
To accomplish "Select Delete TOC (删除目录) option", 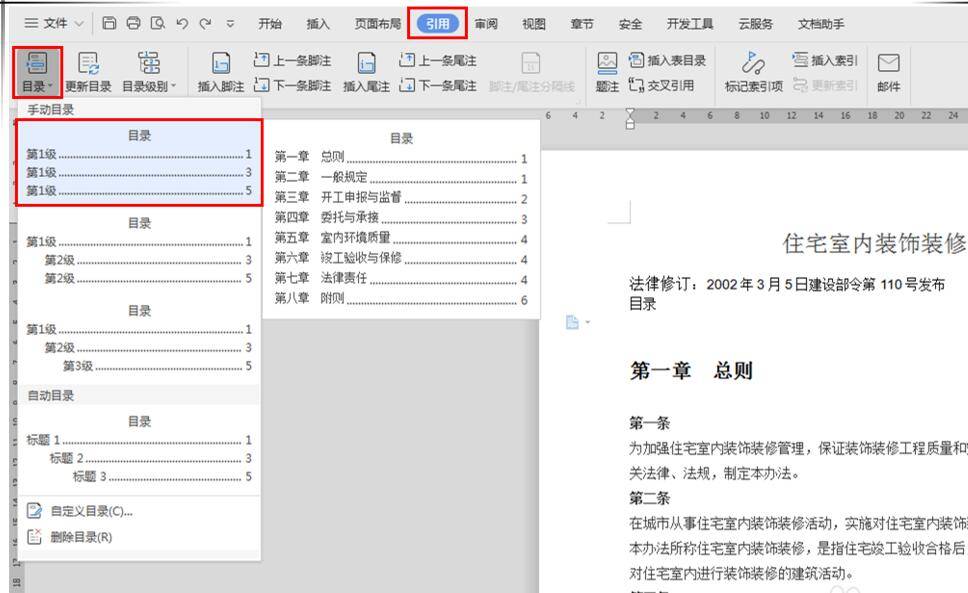I will tap(80, 537).
